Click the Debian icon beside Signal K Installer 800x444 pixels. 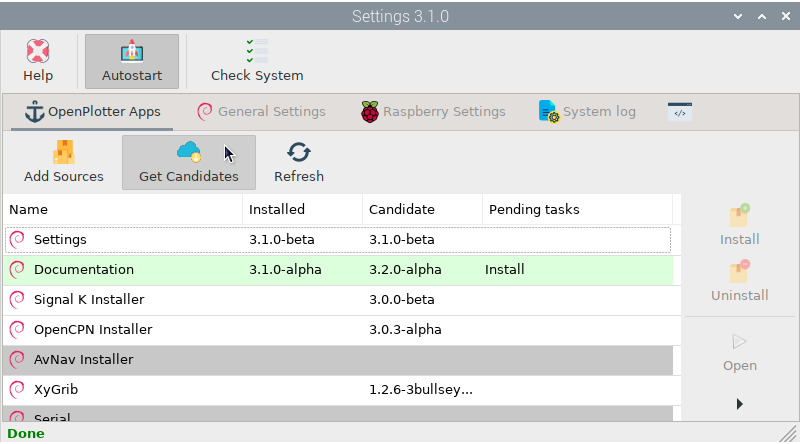(x=17, y=300)
